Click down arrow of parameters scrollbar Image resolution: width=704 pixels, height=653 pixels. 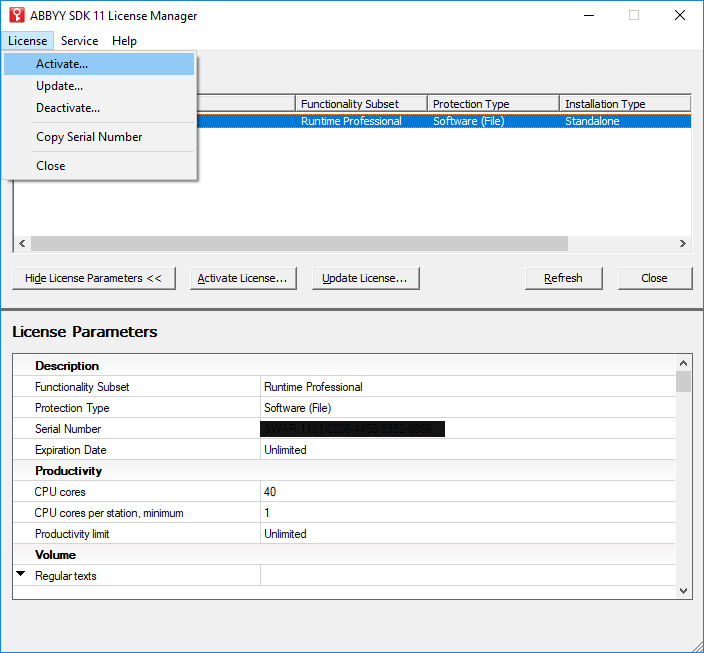tap(683, 591)
